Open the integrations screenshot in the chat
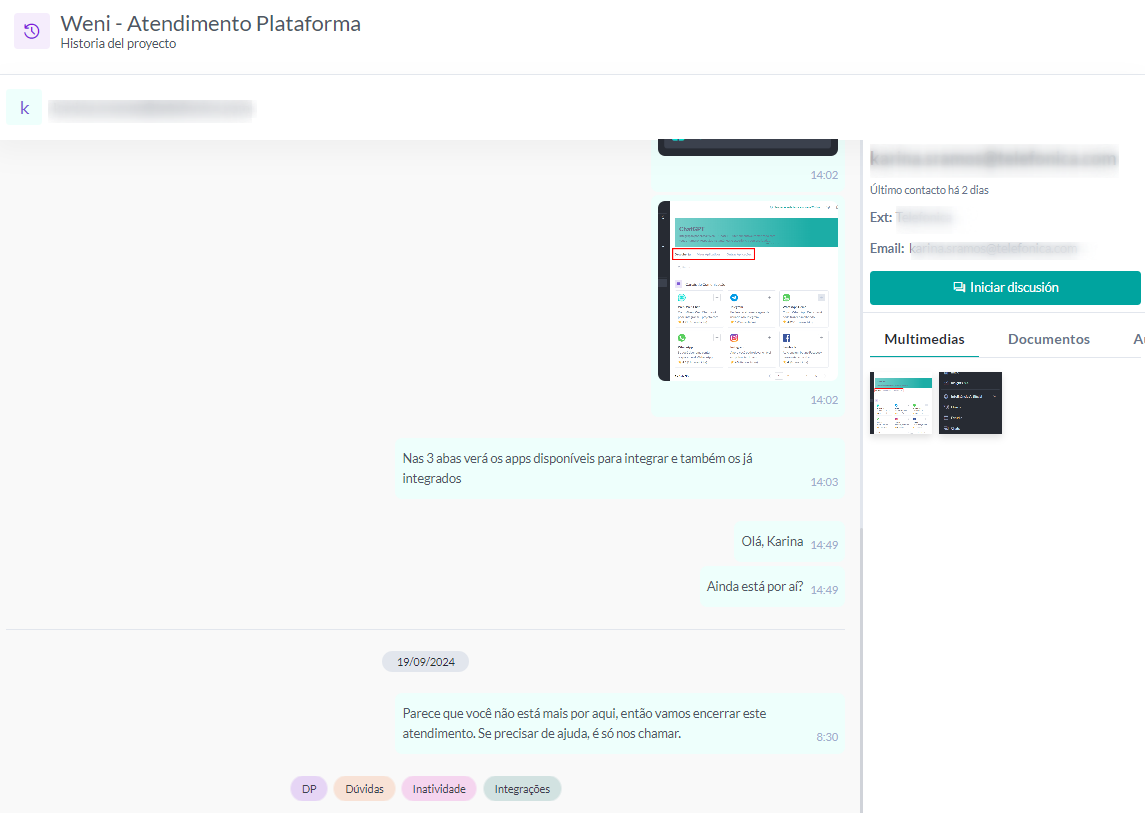This screenshot has width=1145, height=813. pyautogui.click(x=747, y=291)
